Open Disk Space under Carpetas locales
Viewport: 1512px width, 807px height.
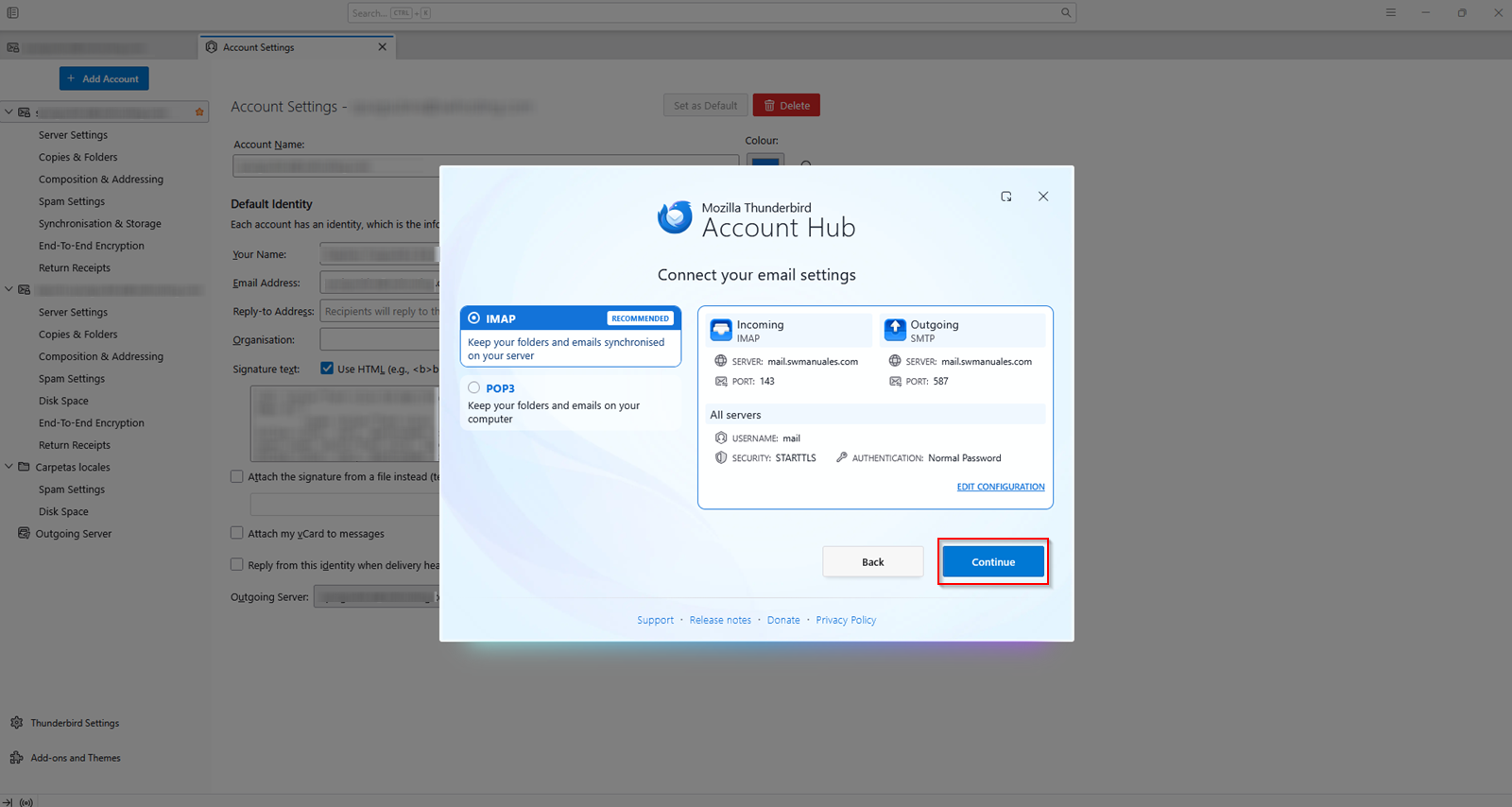(x=63, y=511)
